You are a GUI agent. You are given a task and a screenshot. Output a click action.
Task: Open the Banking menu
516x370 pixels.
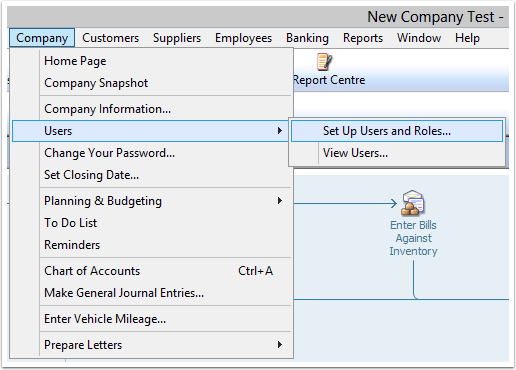pyautogui.click(x=307, y=38)
